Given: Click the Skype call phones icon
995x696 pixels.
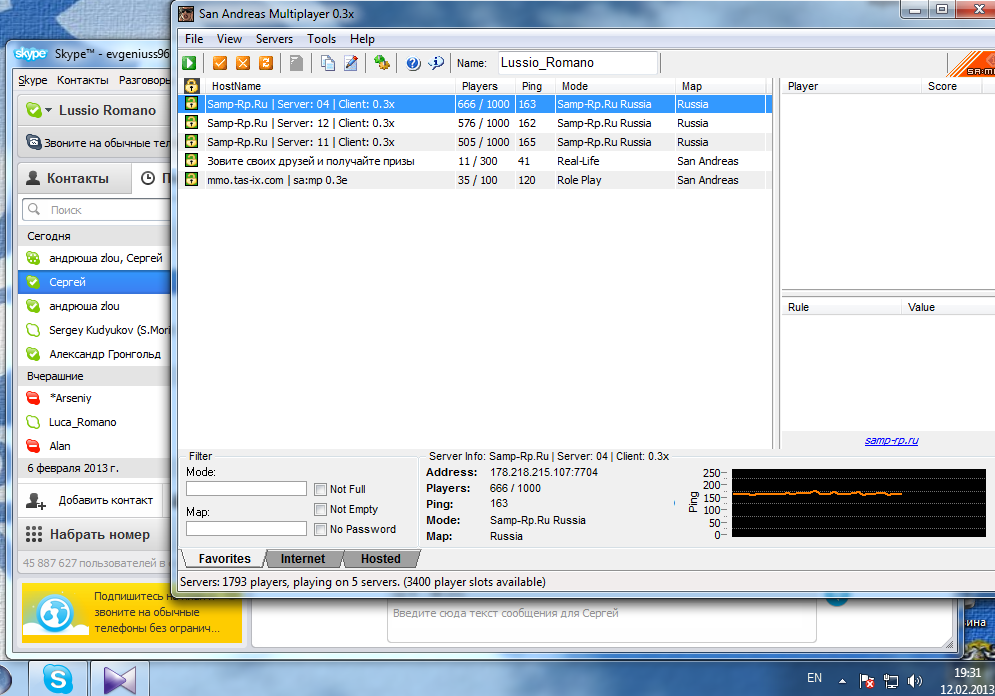Looking at the screenshot, I should pyautogui.click(x=34, y=142).
